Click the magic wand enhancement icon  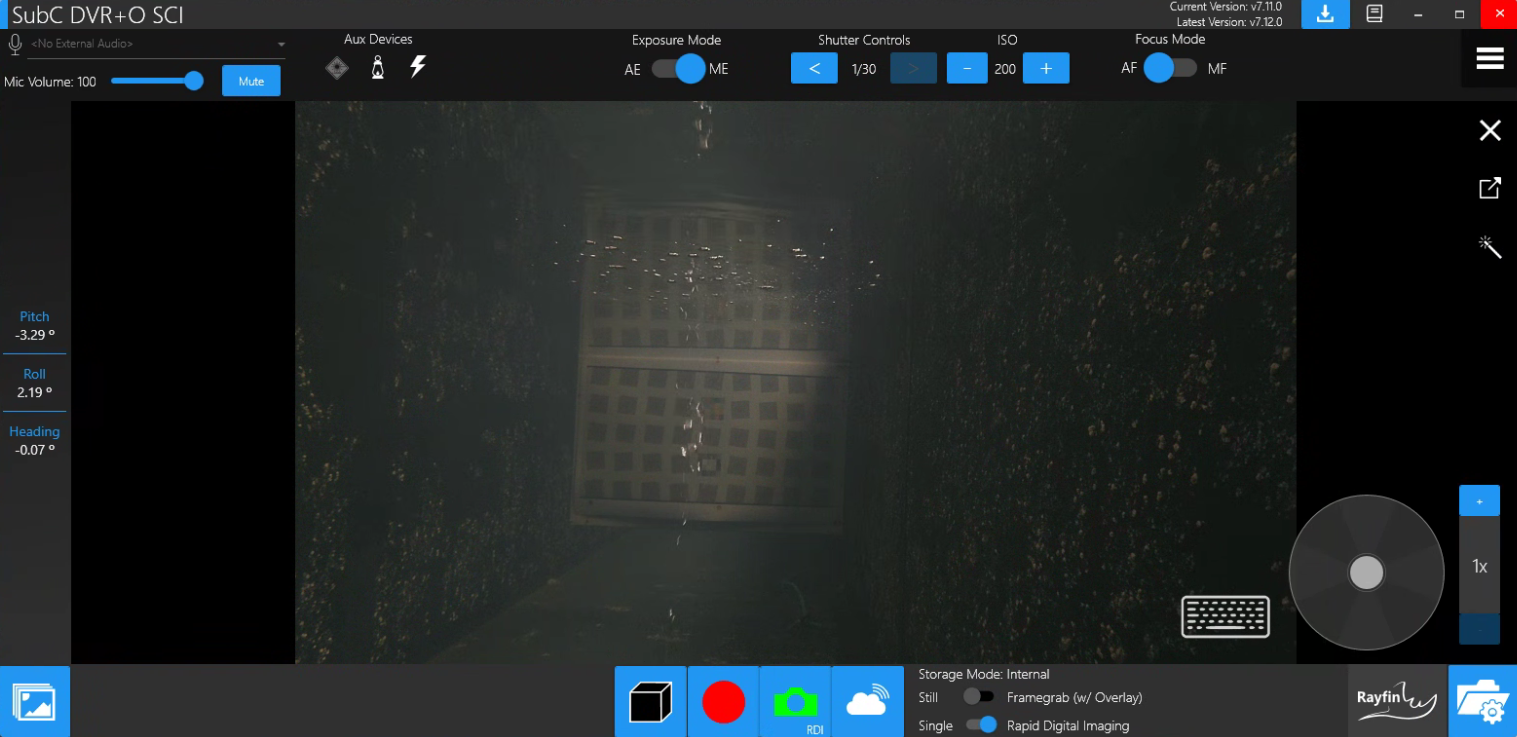pos(1490,247)
